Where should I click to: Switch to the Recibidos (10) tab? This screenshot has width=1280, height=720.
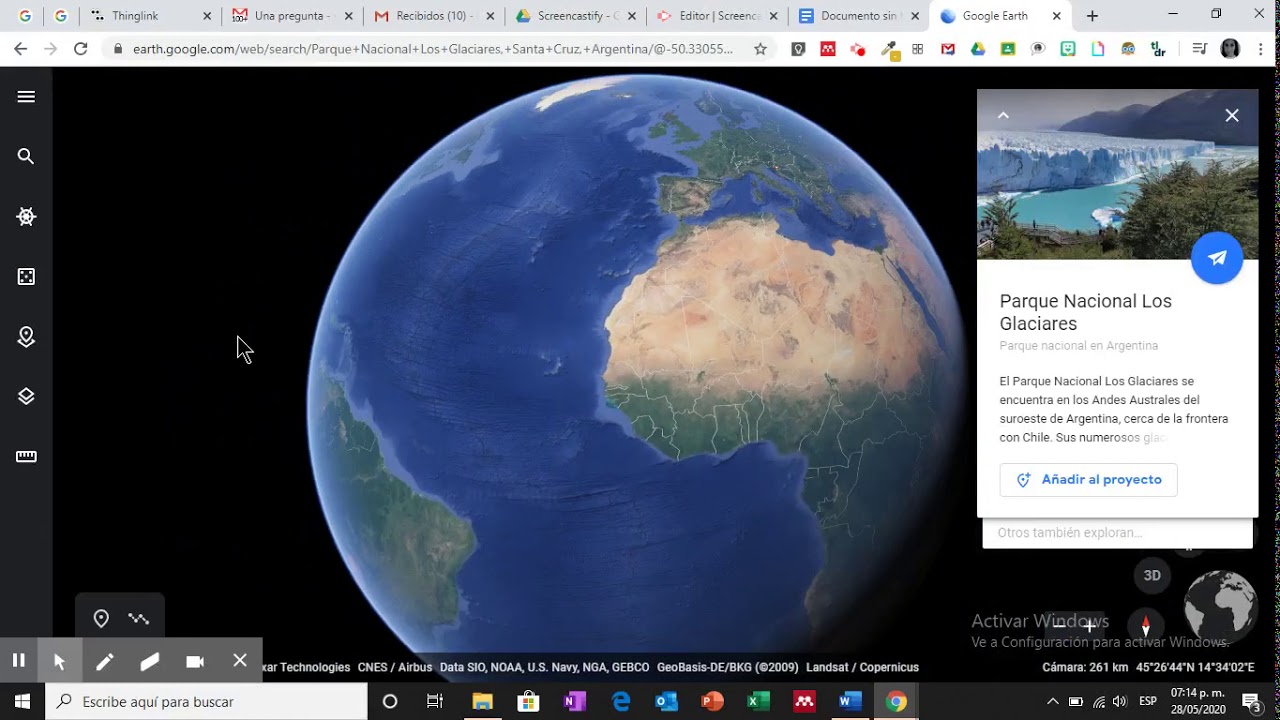coord(433,16)
